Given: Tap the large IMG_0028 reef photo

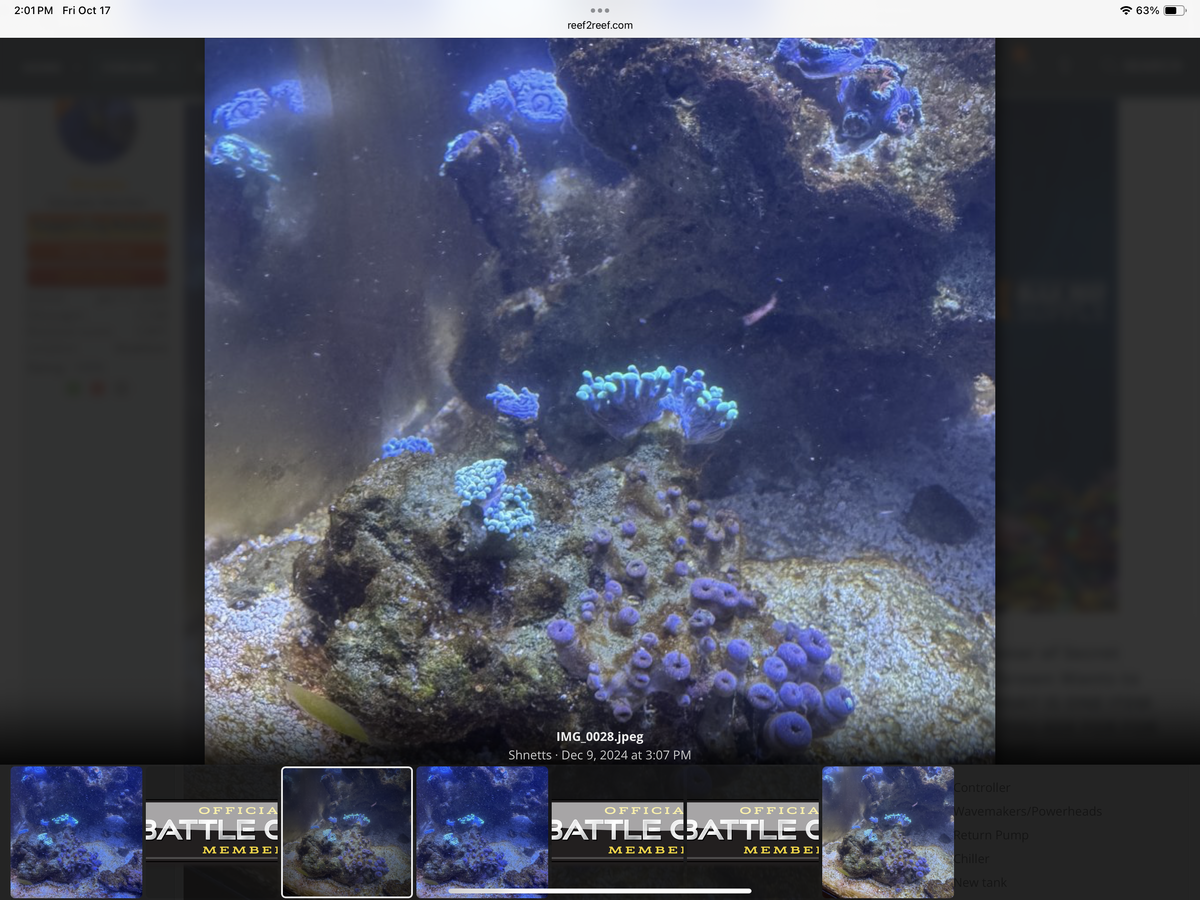Looking at the screenshot, I should [x=600, y=401].
